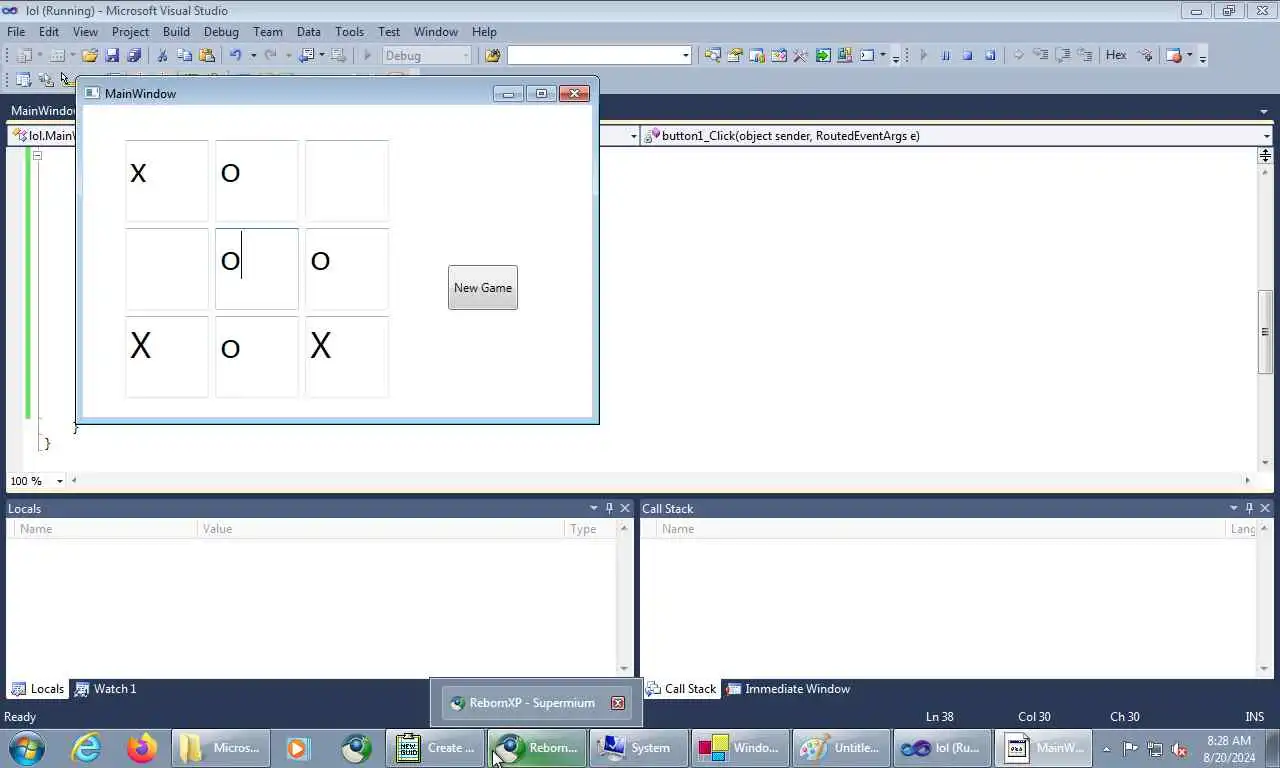Open the Tools menu
Screen dimensions: 1280x768
pos(349,32)
